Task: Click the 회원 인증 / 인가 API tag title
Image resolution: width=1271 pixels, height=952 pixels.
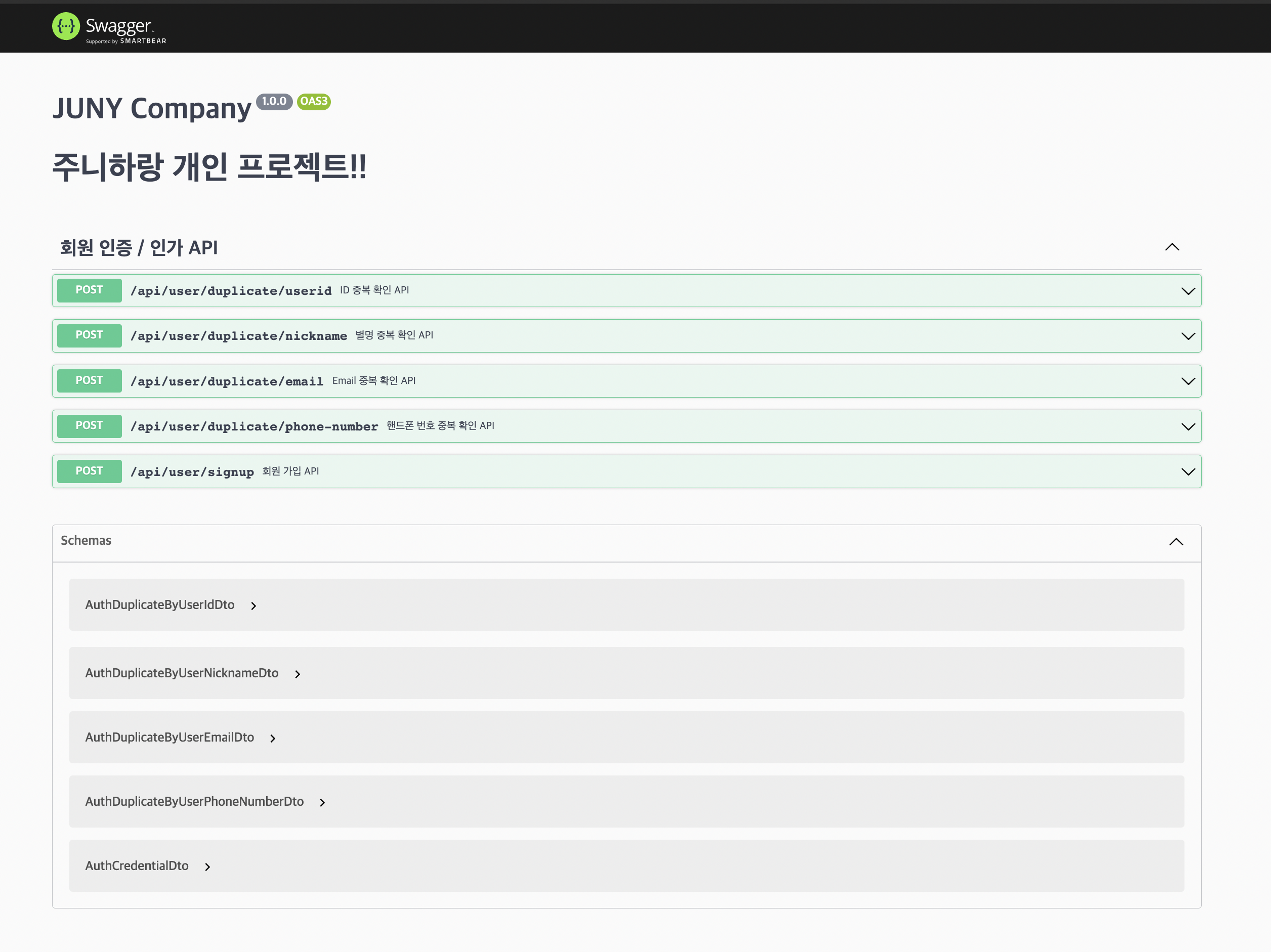Action: point(139,248)
